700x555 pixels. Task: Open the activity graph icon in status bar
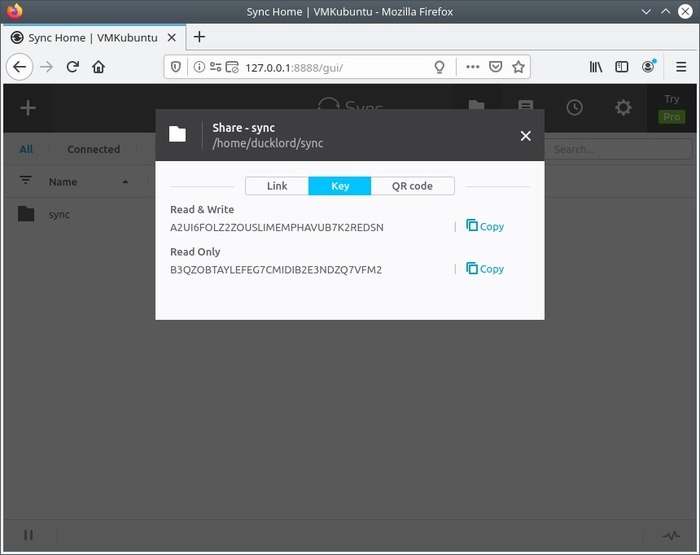click(671, 535)
